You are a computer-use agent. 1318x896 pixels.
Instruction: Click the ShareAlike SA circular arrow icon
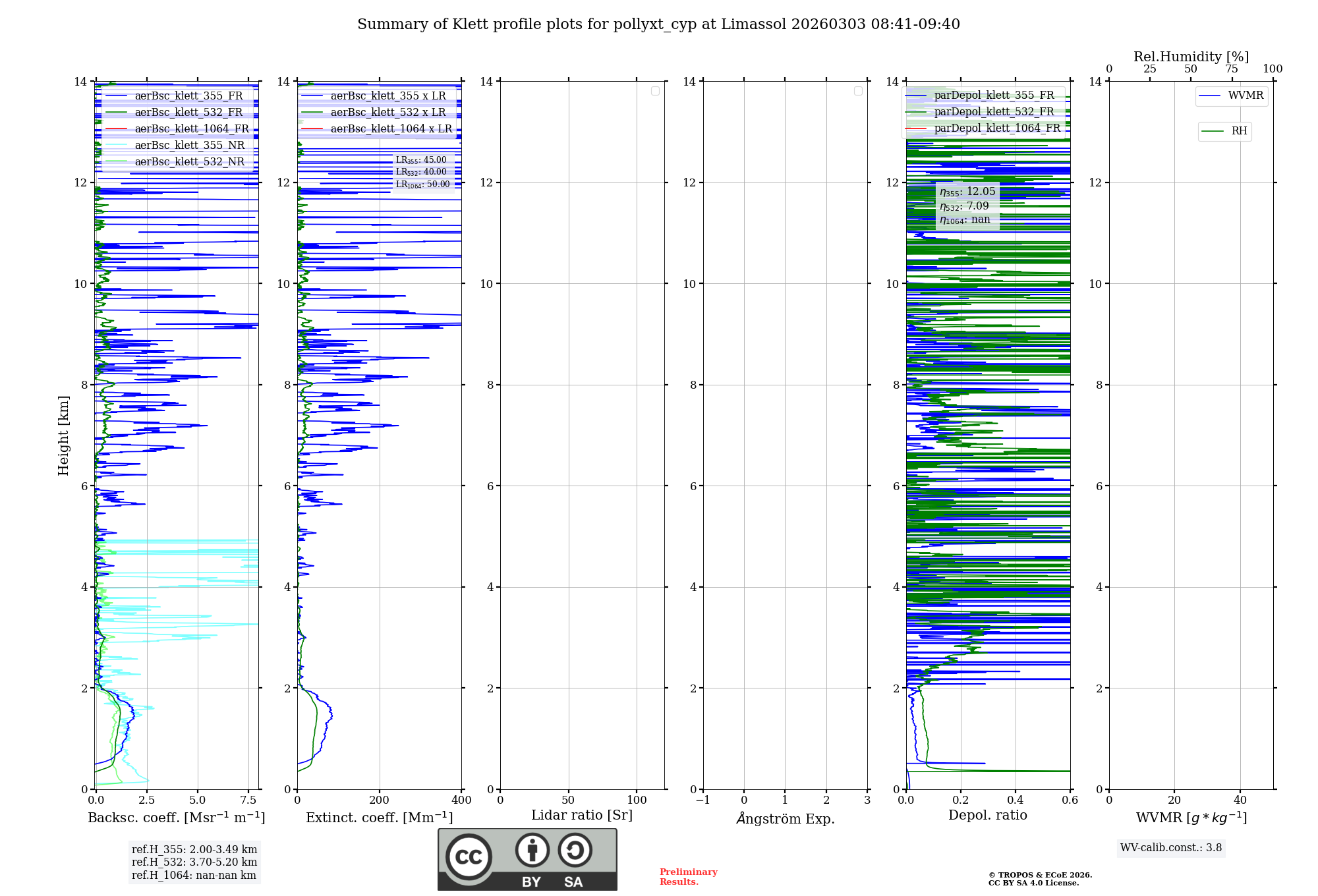click(575, 850)
